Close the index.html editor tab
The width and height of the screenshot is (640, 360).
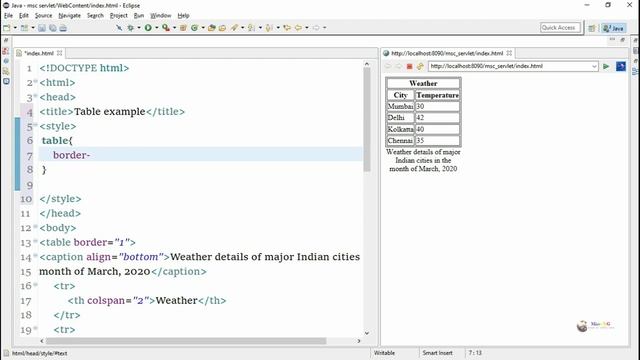pos(60,53)
